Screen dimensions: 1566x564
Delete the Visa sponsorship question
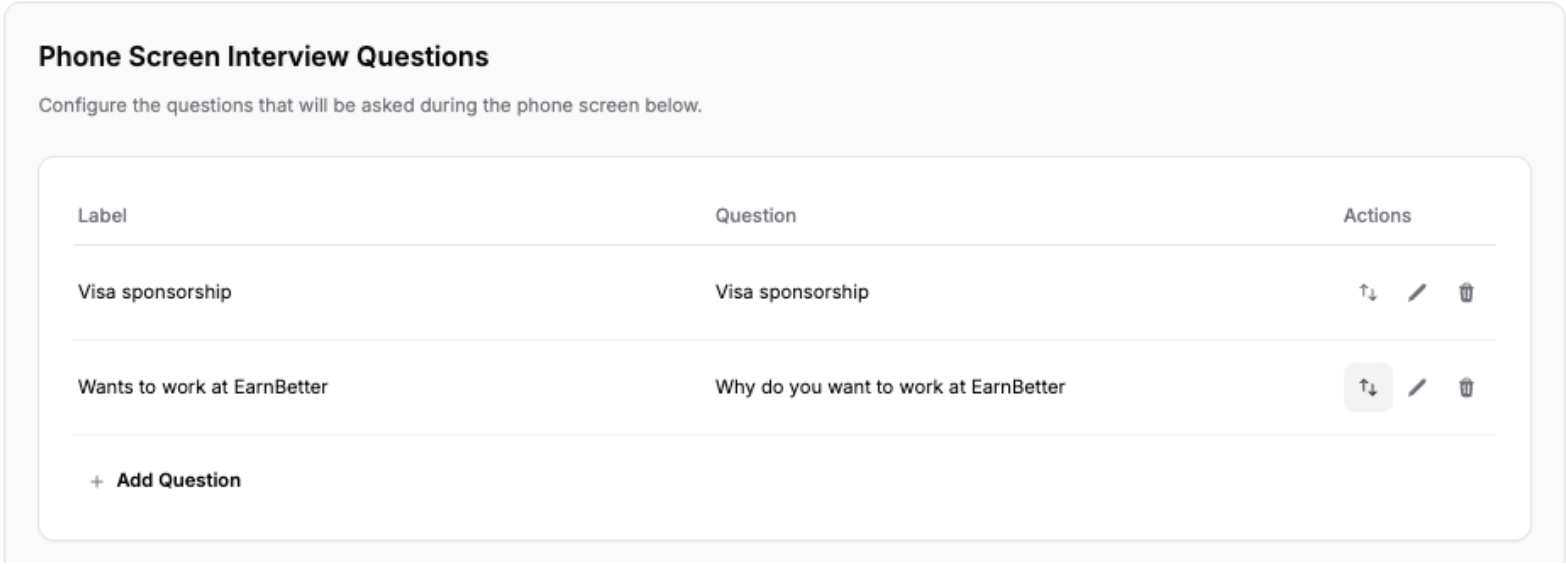point(1465,293)
